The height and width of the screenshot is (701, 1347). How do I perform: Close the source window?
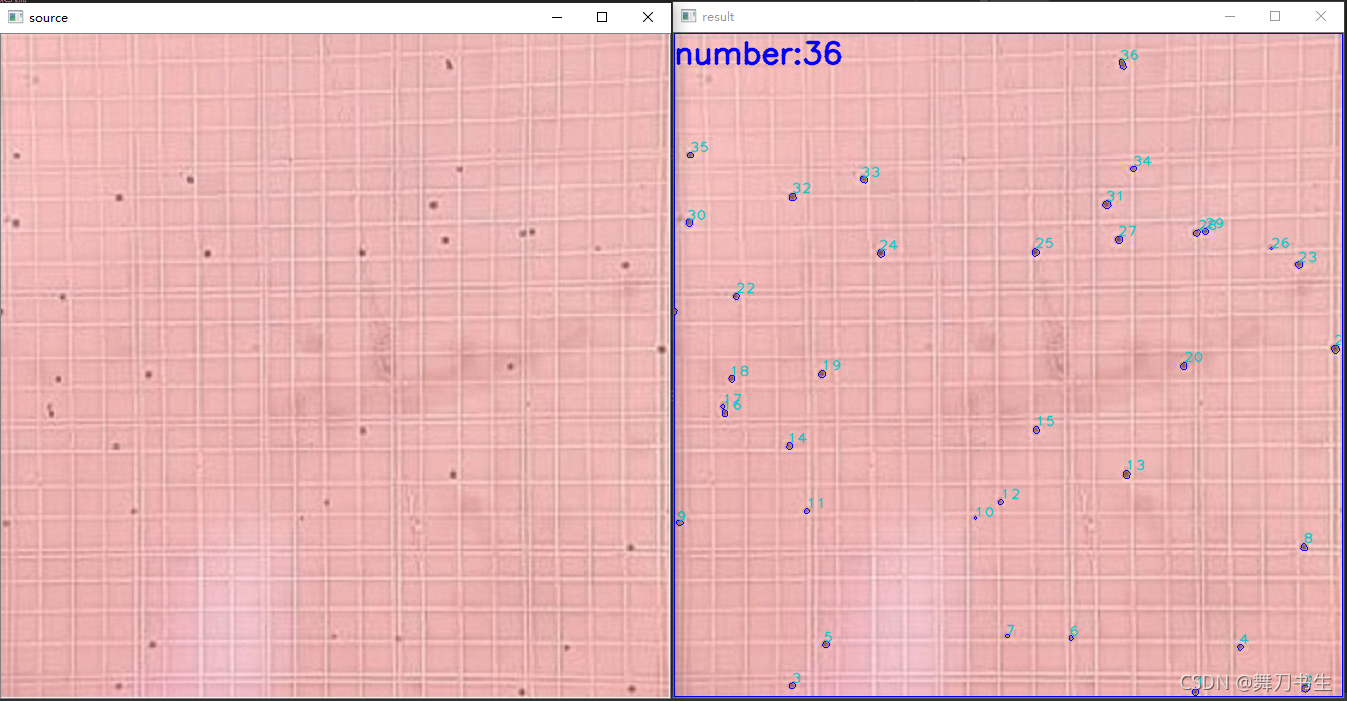coord(648,17)
